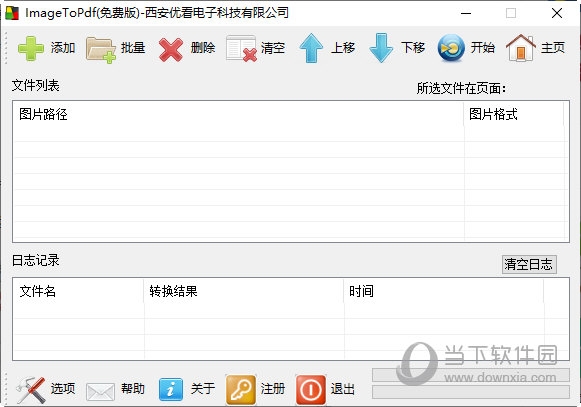The height and width of the screenshot is (407, 581).
Task: Open 选项 tools icon at bottom
Action: tap(31, 390)
